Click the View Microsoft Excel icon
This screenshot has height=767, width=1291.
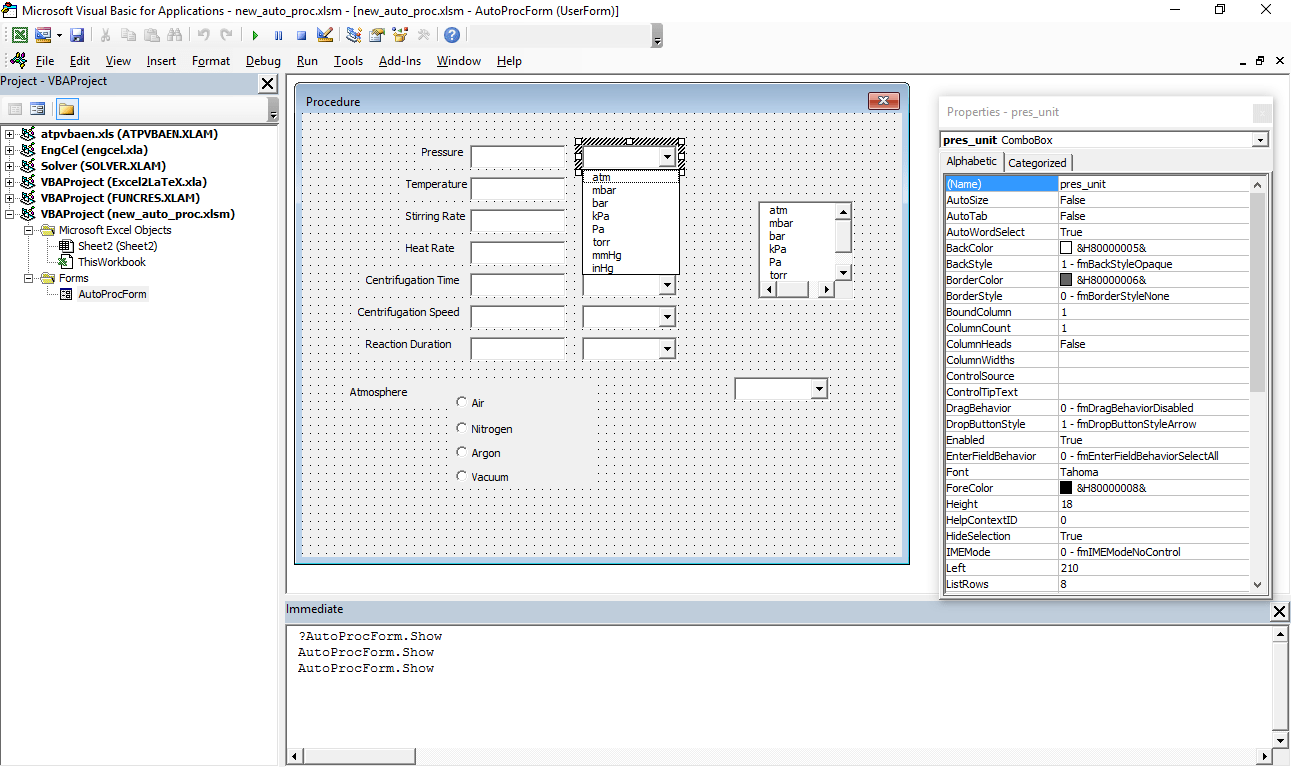point(19,35)
